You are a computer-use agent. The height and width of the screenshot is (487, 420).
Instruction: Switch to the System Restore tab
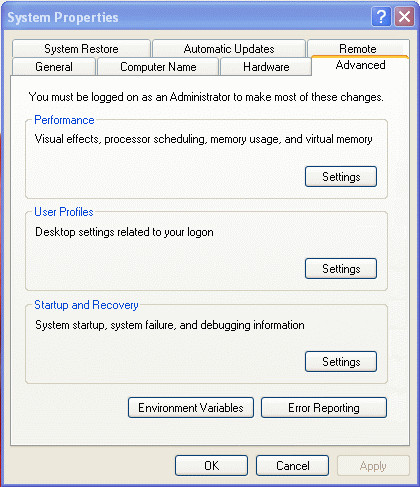tap(81, 49)
